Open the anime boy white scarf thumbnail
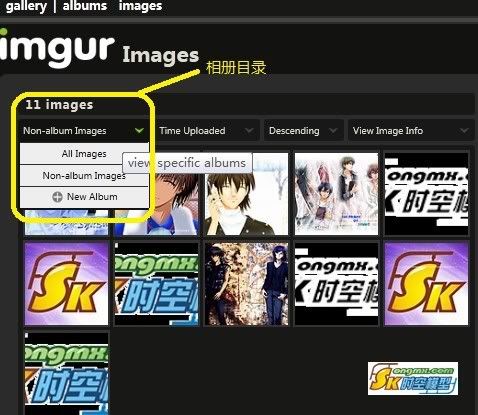478x415 pixels. point(246,194)
